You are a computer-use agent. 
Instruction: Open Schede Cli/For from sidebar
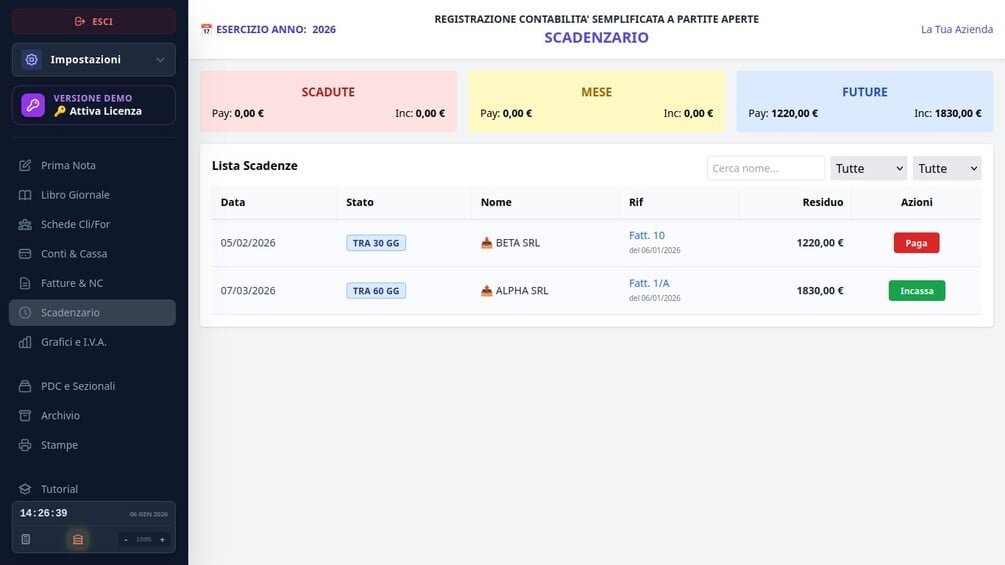click(75, 224)
